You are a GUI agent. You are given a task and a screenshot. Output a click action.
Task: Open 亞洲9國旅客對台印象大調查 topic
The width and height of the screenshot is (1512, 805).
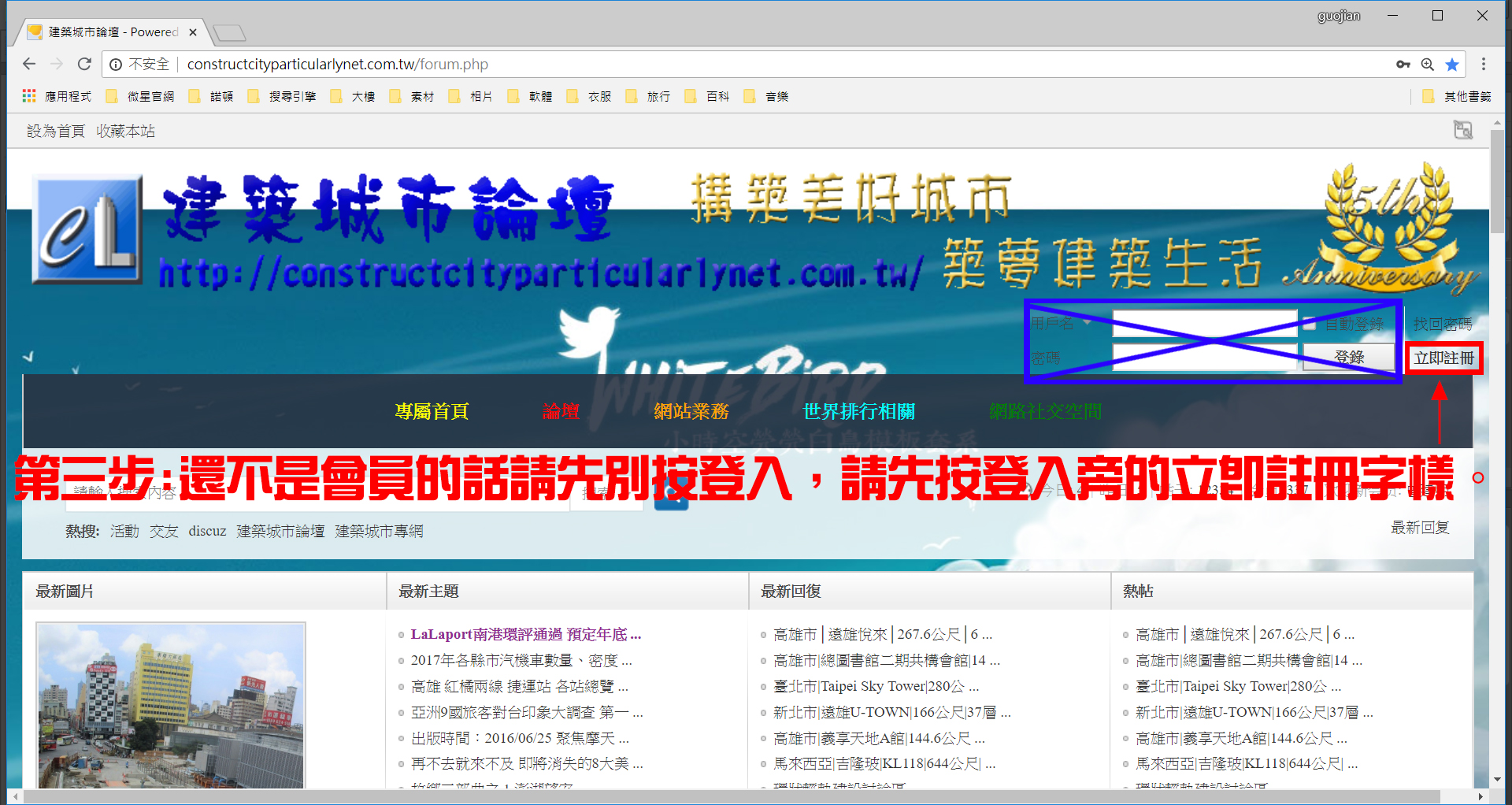(x=527, y=712)
